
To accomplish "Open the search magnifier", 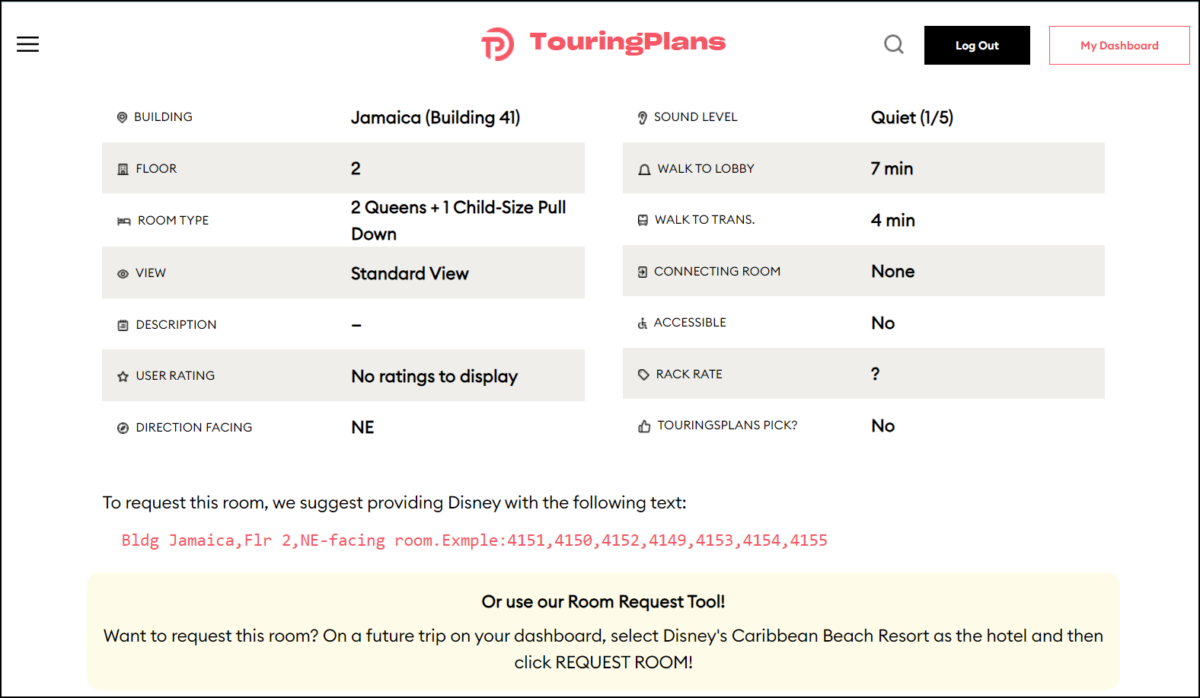I will (893, 44).
